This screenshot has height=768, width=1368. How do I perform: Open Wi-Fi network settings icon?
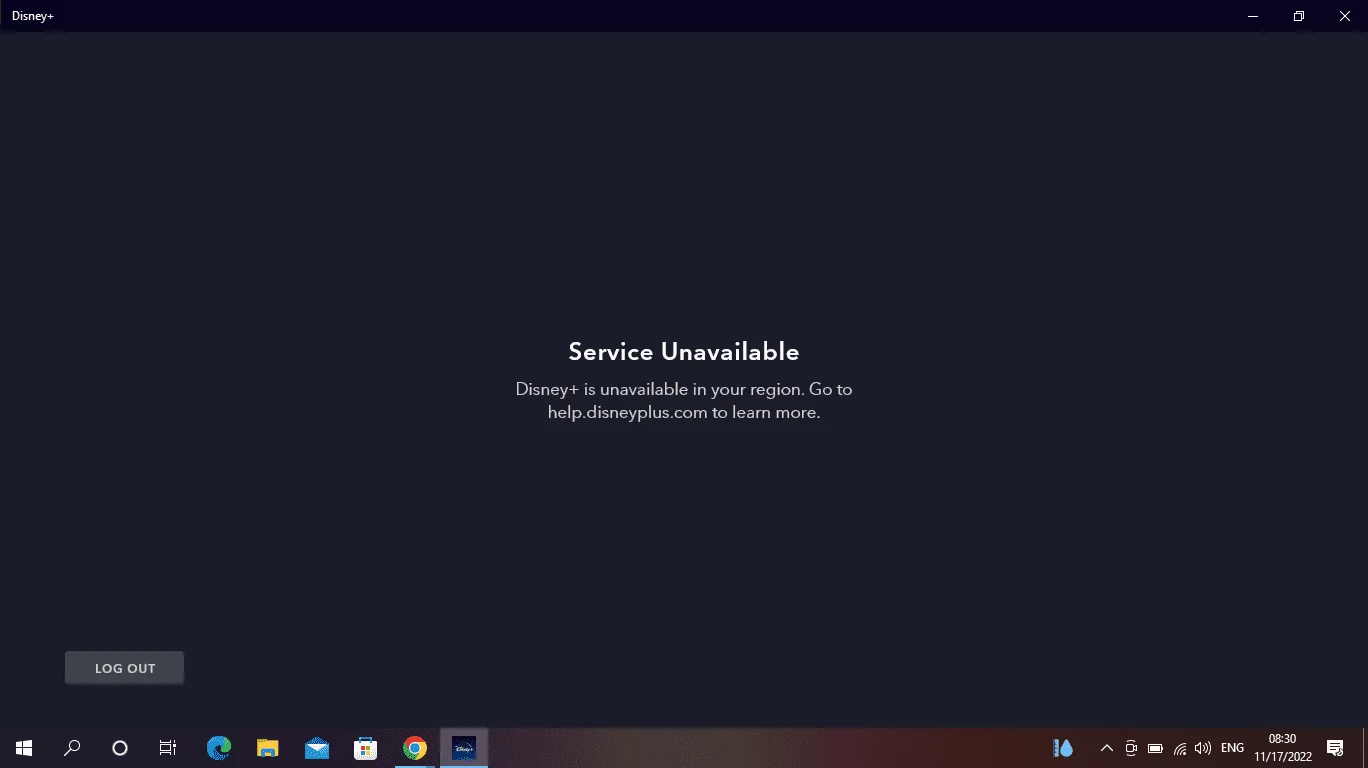[1180, 748]
